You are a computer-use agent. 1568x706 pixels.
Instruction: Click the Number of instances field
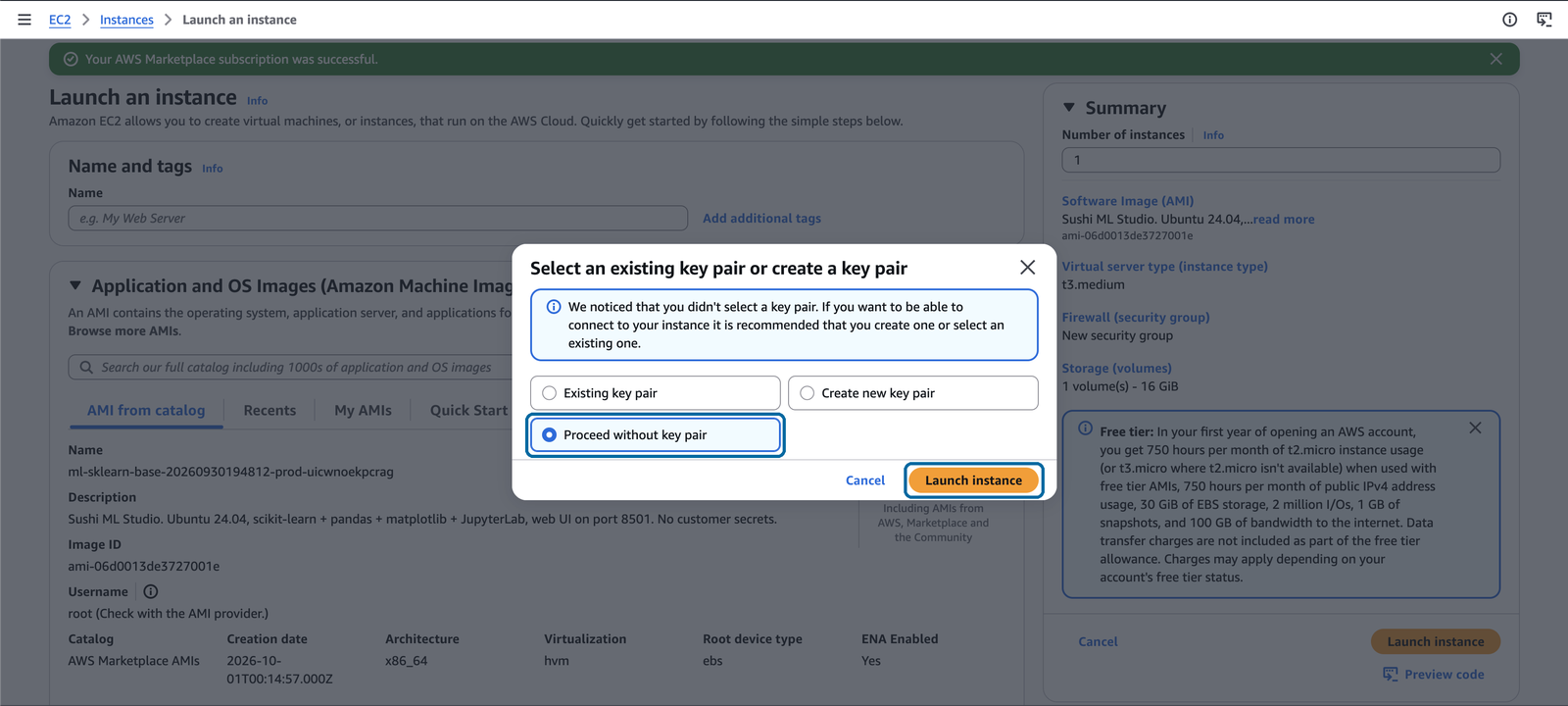[1281, 160]
